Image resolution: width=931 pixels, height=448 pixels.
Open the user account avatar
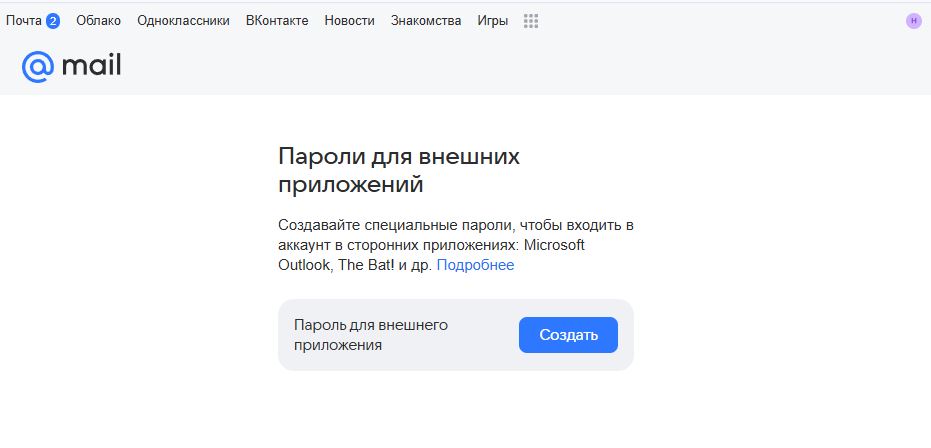pos(914,21)
